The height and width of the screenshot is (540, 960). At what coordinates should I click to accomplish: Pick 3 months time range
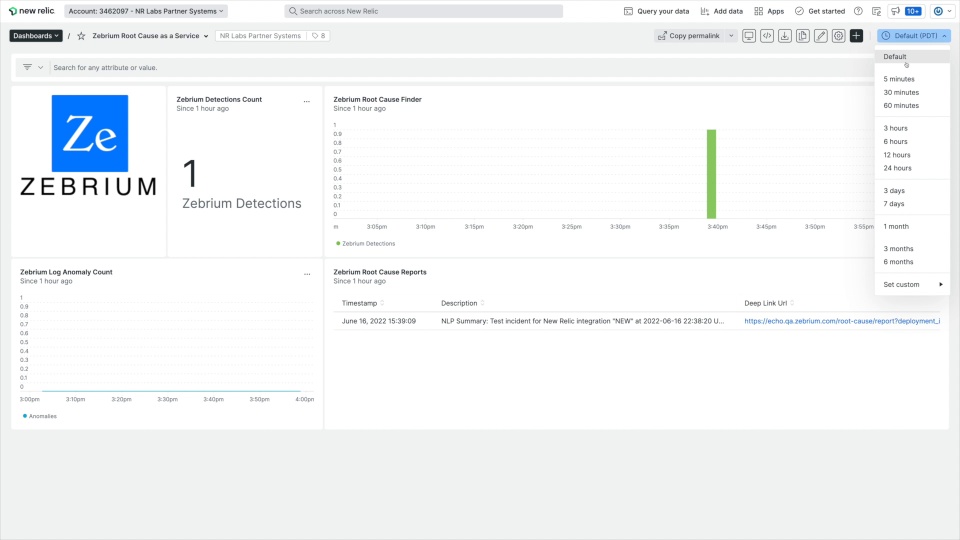[x=912, y=249]
